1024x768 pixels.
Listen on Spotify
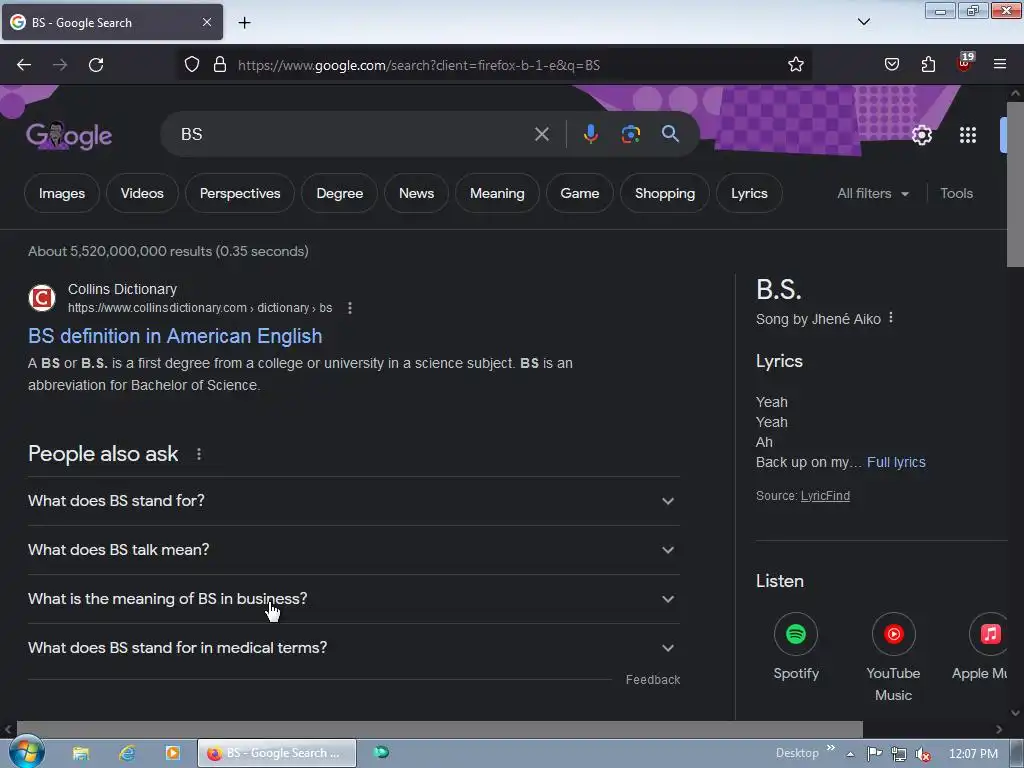click(795, 647)
